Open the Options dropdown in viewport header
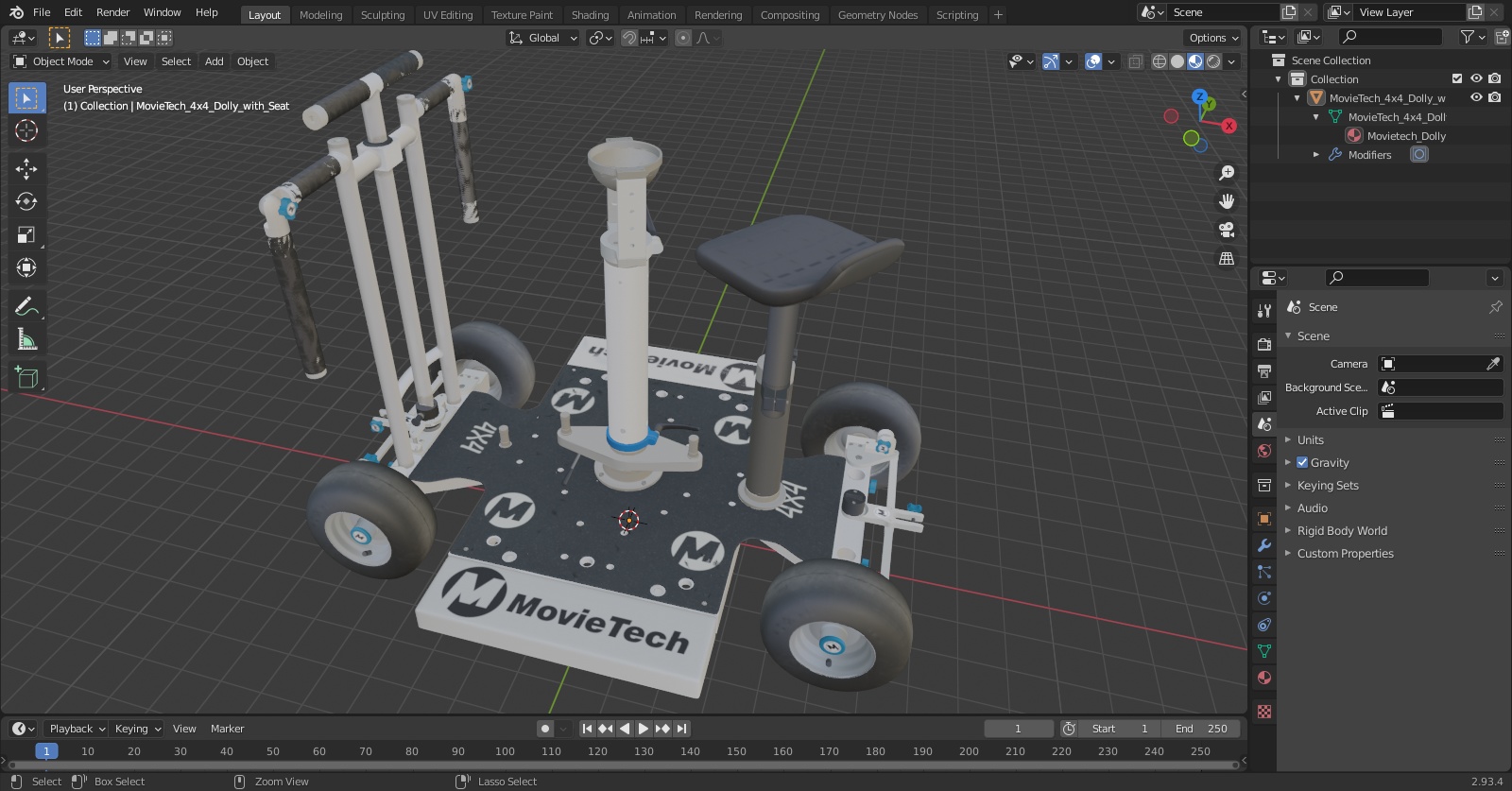The height and width of the screenshot is (791, 1512). coord(1213,38)
